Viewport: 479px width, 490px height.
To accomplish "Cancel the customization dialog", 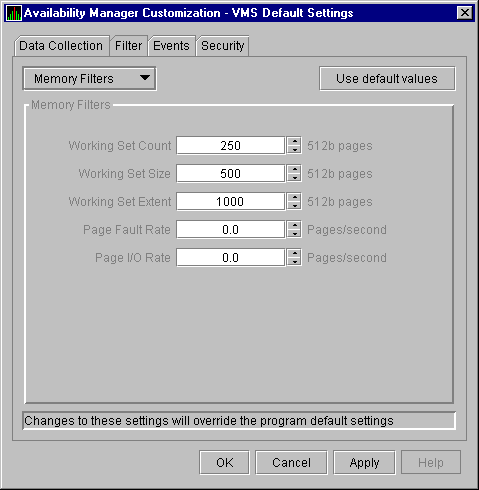I will point(291,462).
